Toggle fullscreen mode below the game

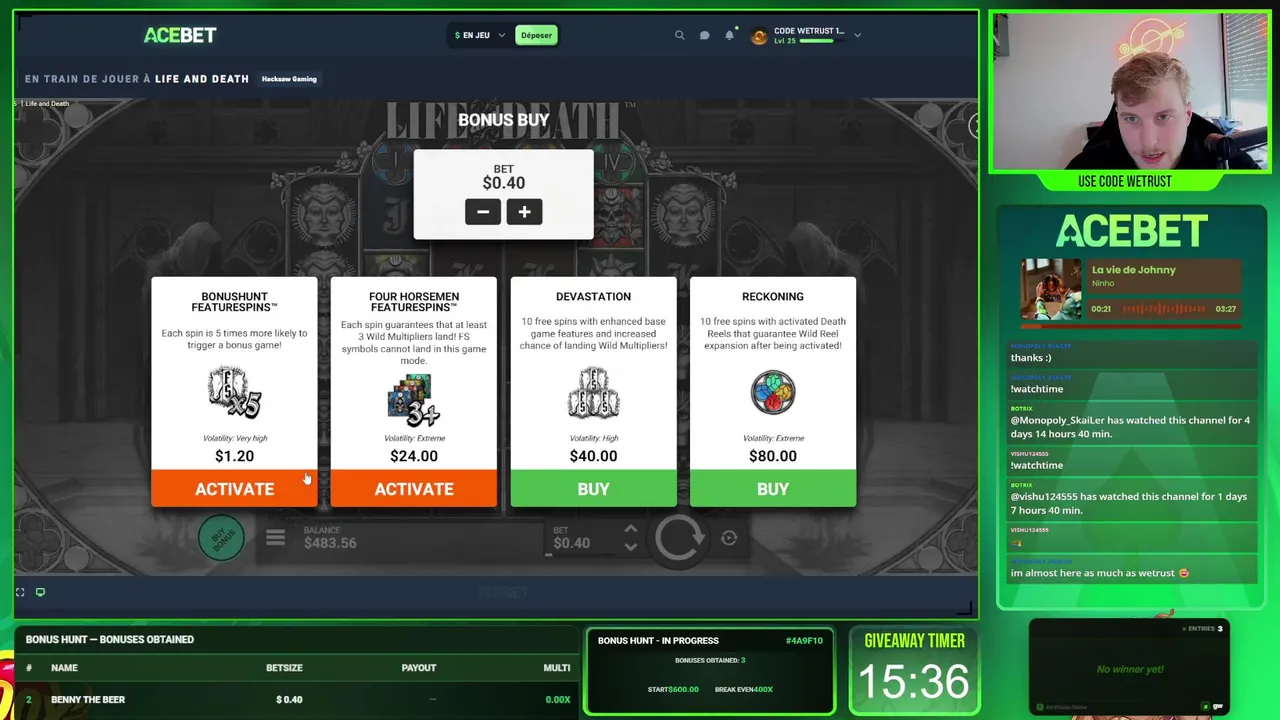pos(20,592)
